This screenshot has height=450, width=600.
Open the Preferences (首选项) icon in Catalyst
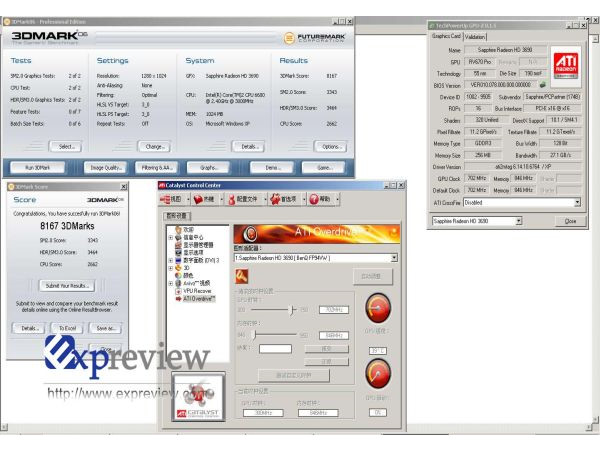[x=284, y=199]
